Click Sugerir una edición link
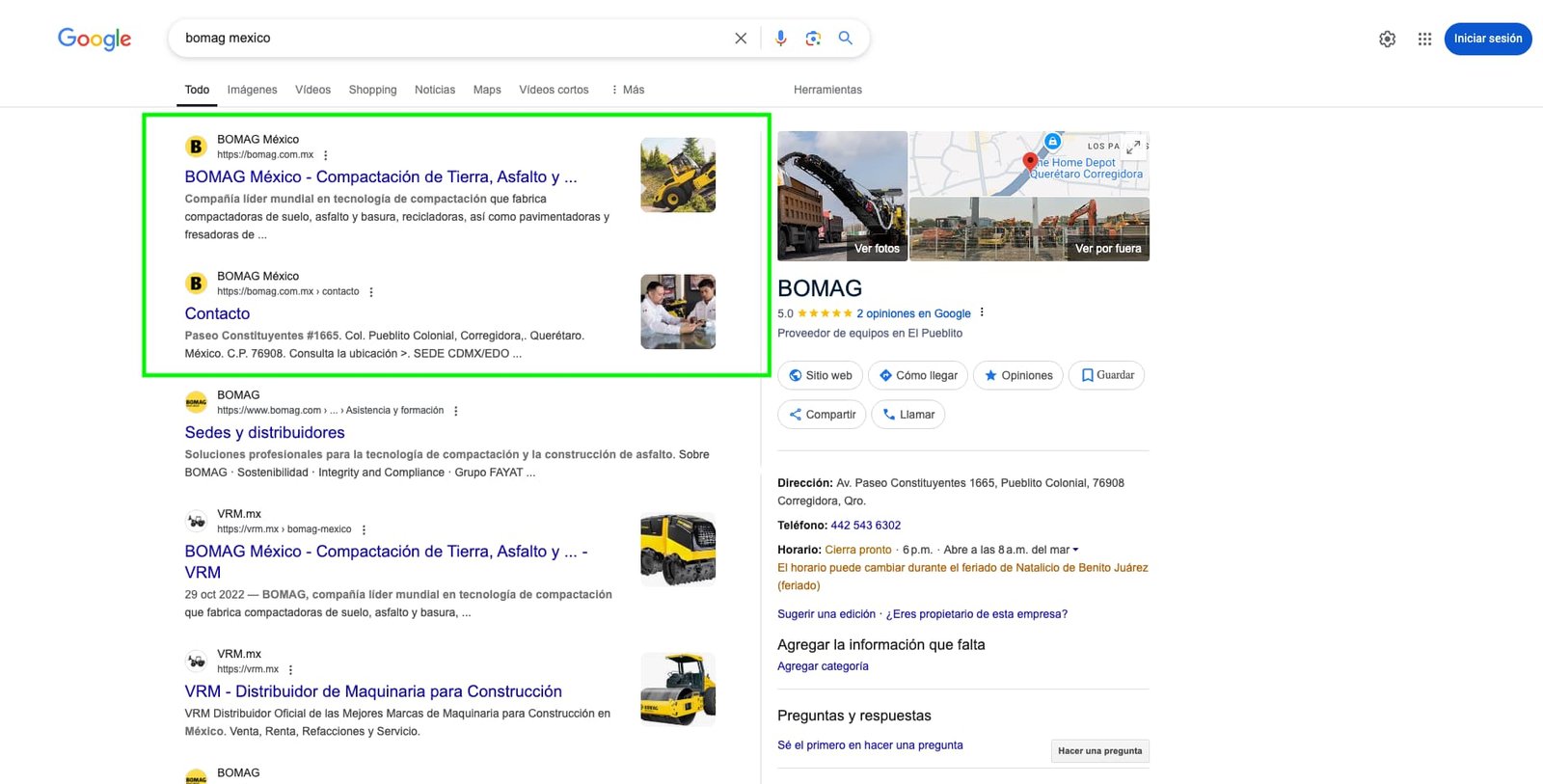The width and height of the screenshot is (1543, 784). (826, 614)
